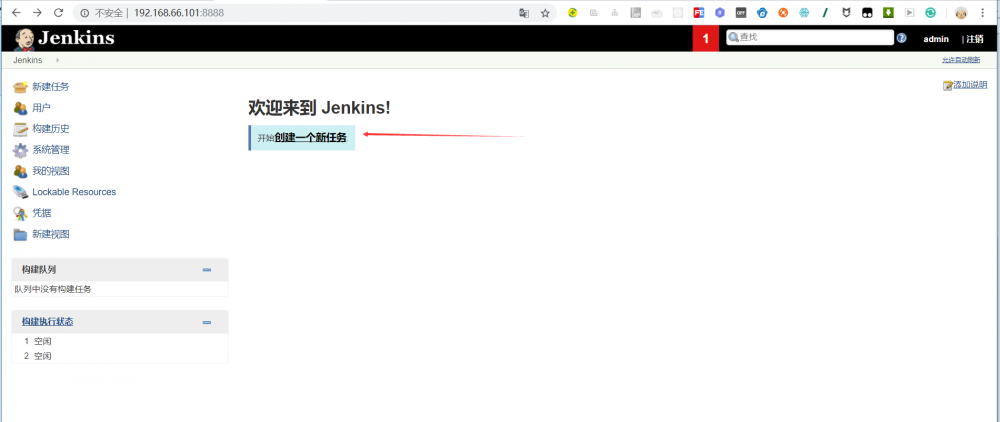The image size is (1000, 422).
Task: Click the browser address bar URL
Action: [179, 13]
